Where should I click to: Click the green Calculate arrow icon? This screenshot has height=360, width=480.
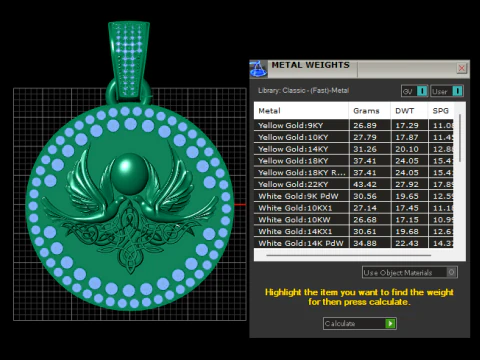click(x=390, y=323)
